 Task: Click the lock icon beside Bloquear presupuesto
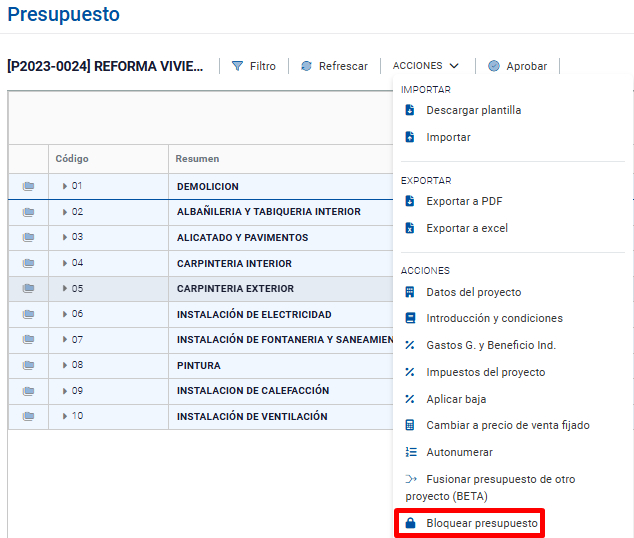point(409,523)
